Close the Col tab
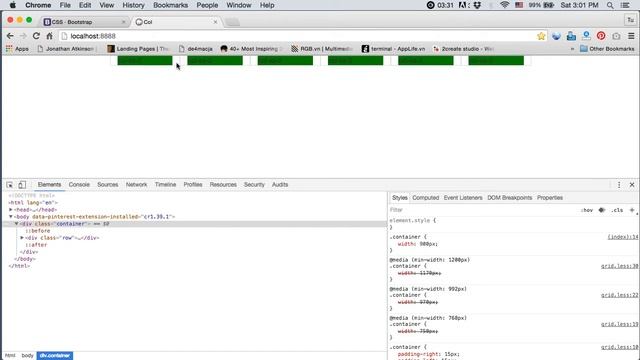Image resolution: width=640 pixels, height=360 pixels. [216, 22]
